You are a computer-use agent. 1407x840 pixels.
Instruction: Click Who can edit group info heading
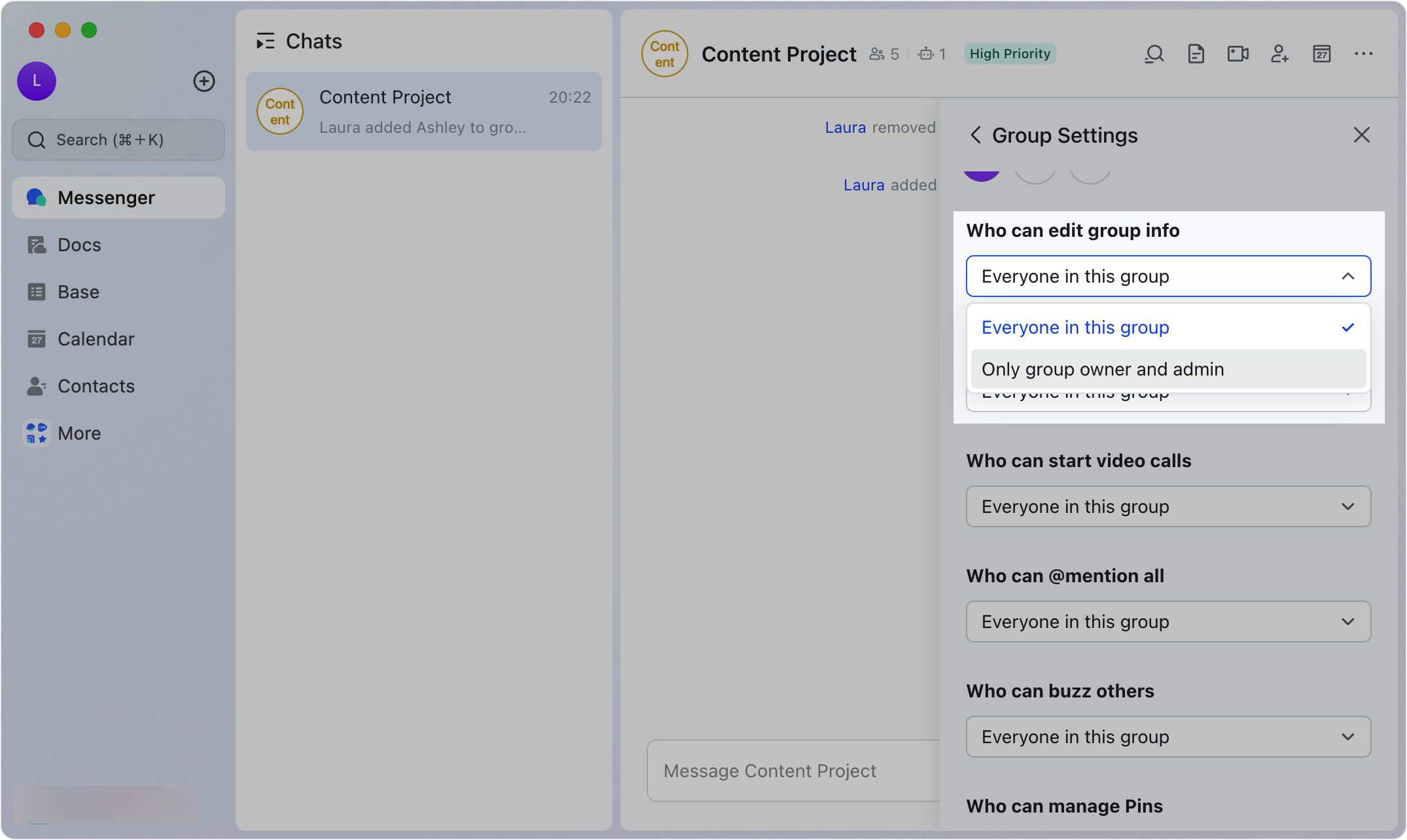(x=1073, y=230)
